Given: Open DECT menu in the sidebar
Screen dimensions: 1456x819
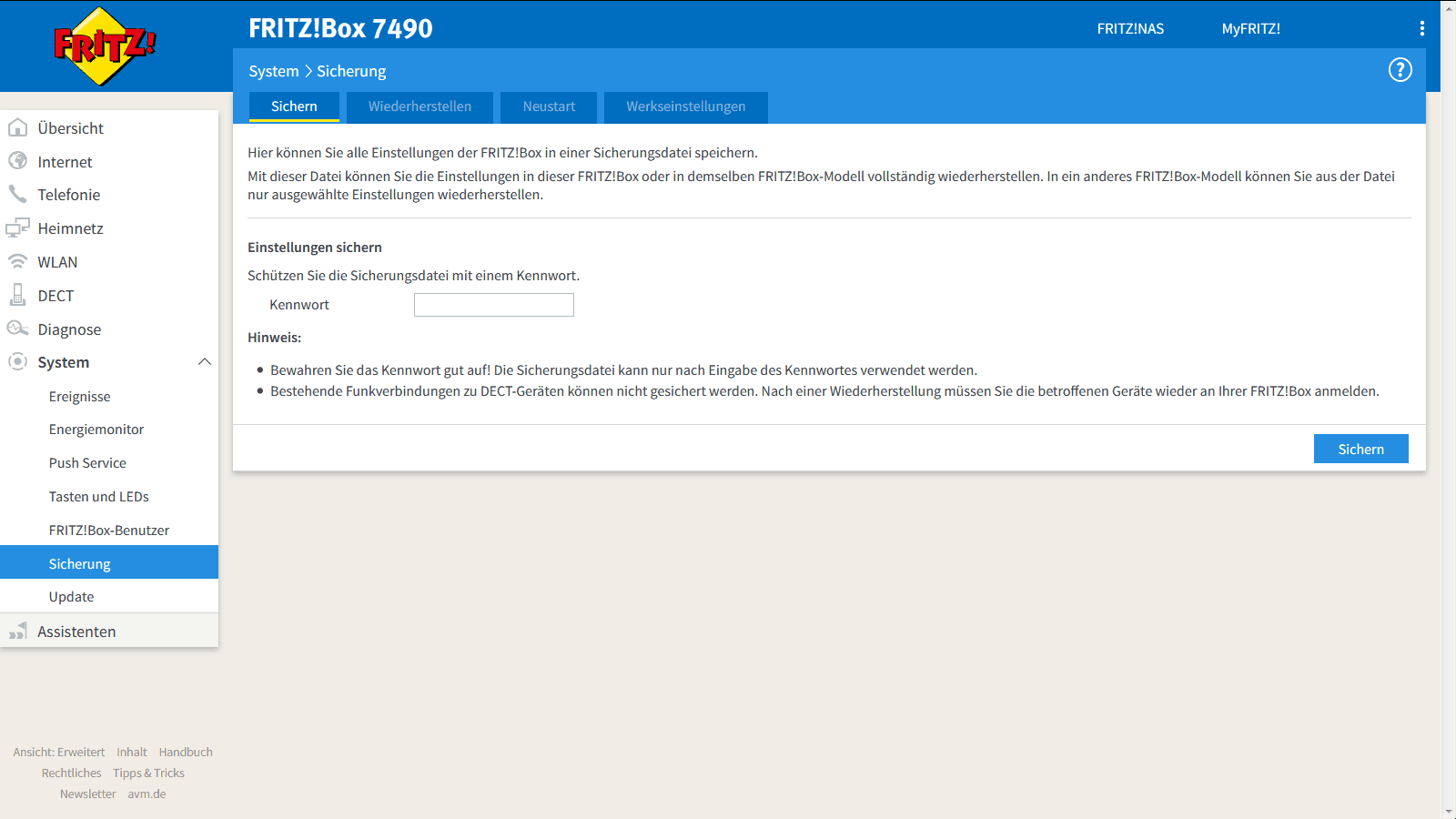Looking at the screenshot, I should click(x=109, y=296).
